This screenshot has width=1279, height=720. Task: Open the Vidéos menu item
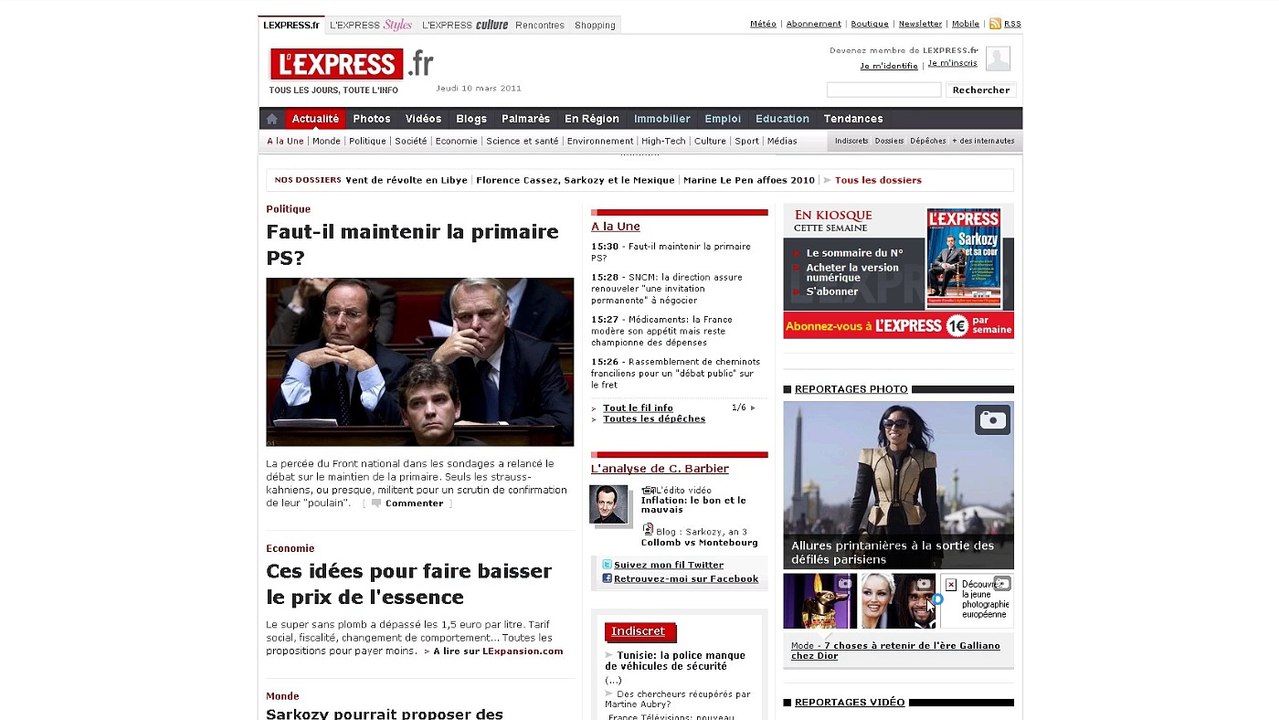pos(423,119)
